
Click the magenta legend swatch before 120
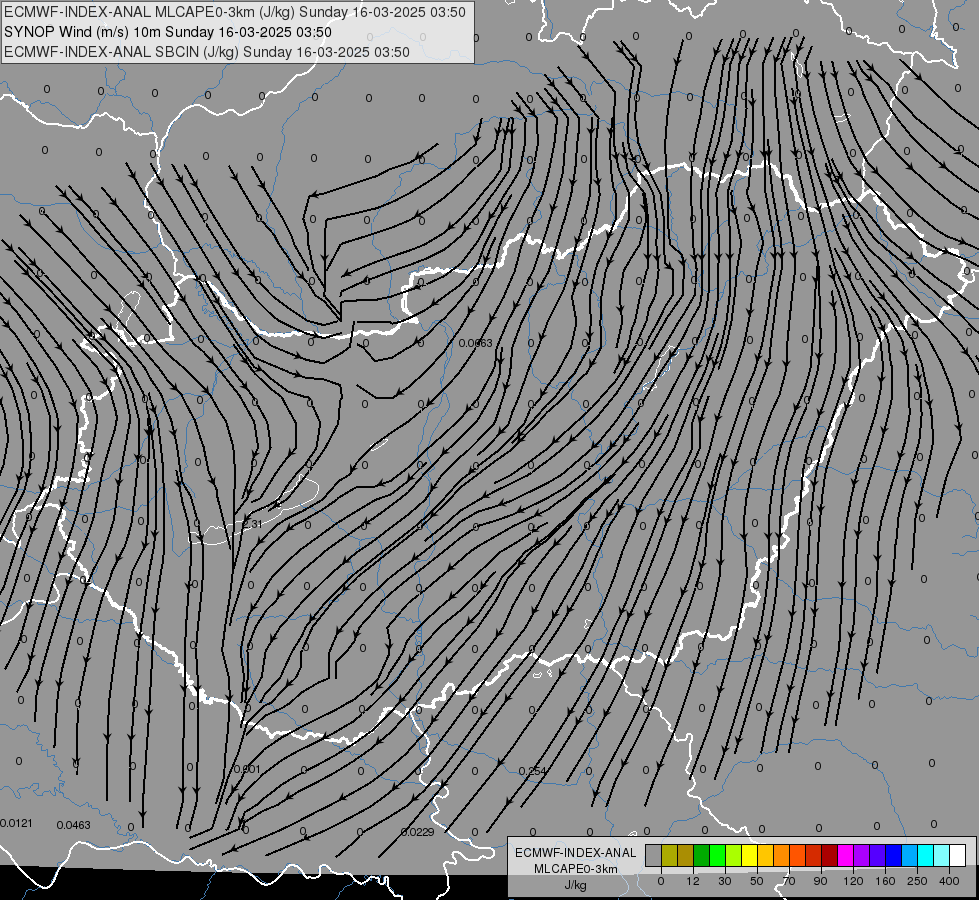tap(846, 855)
